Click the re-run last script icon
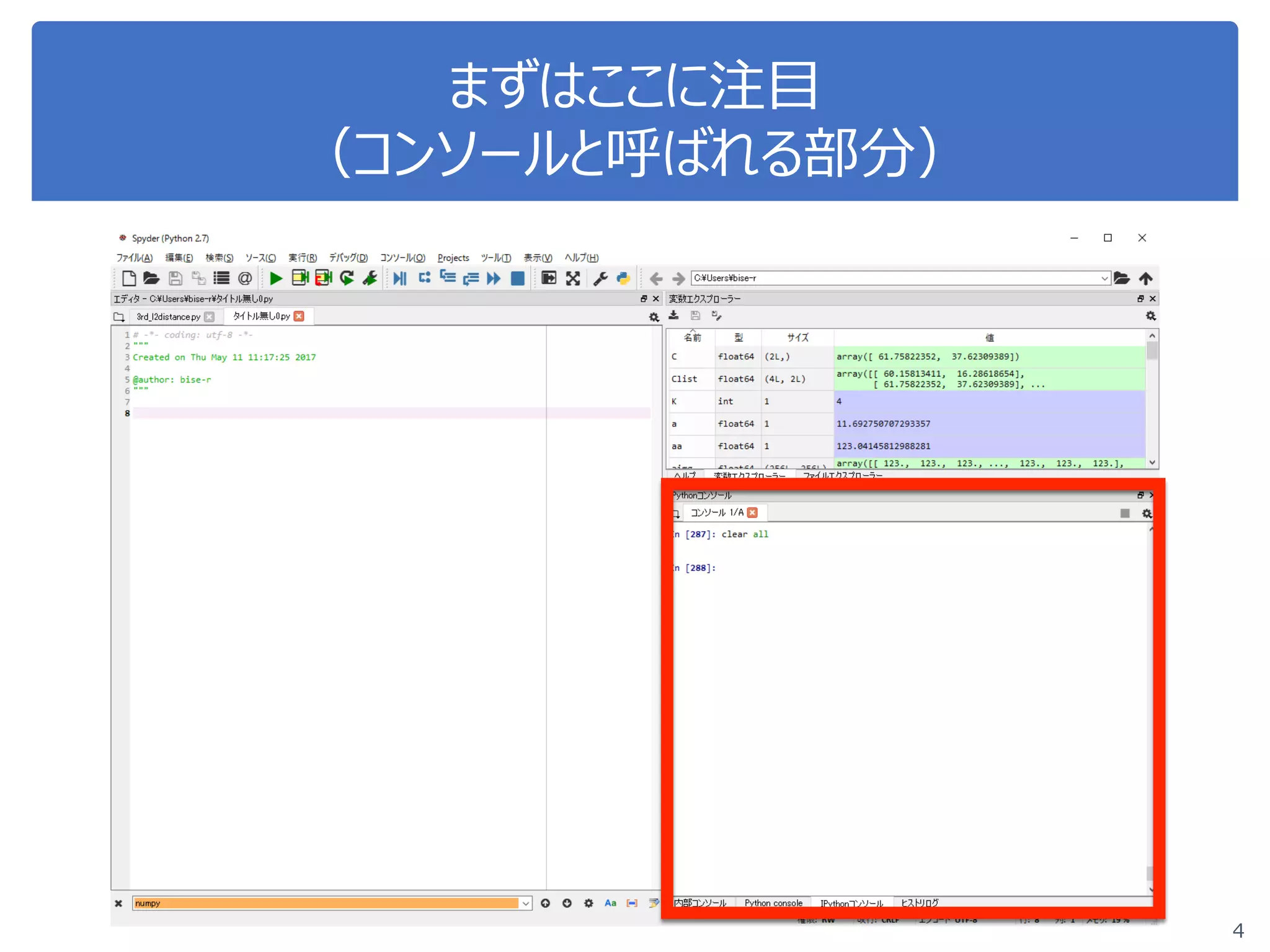The width and height of the screenshot is (1270, 952). [x=347, y=278]
